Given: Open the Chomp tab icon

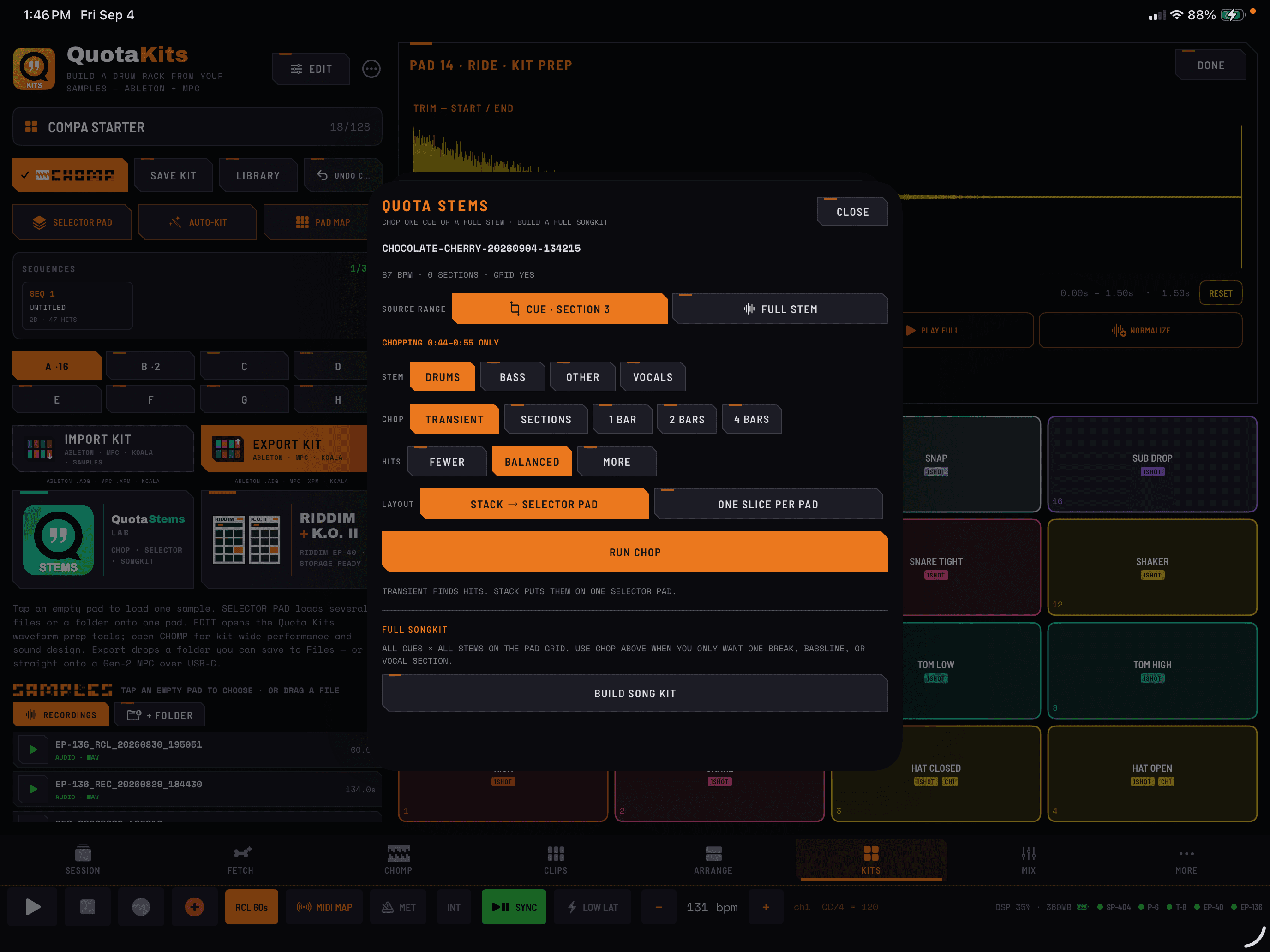Looking at the screenshot, I should 398,853.
